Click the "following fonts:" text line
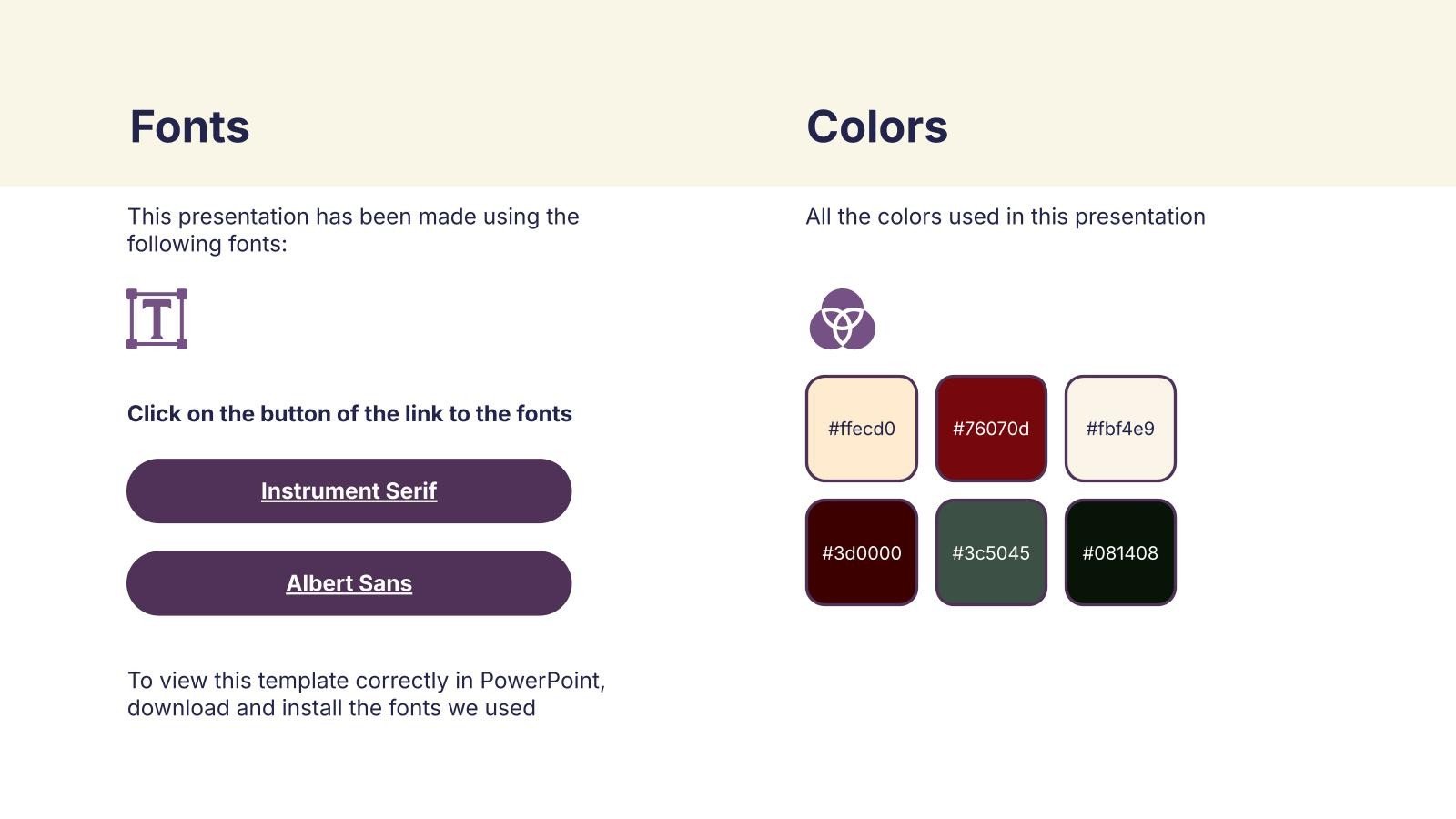This screenshot has width=1456, height=819. pyautogui.click(x=207, y=244)
